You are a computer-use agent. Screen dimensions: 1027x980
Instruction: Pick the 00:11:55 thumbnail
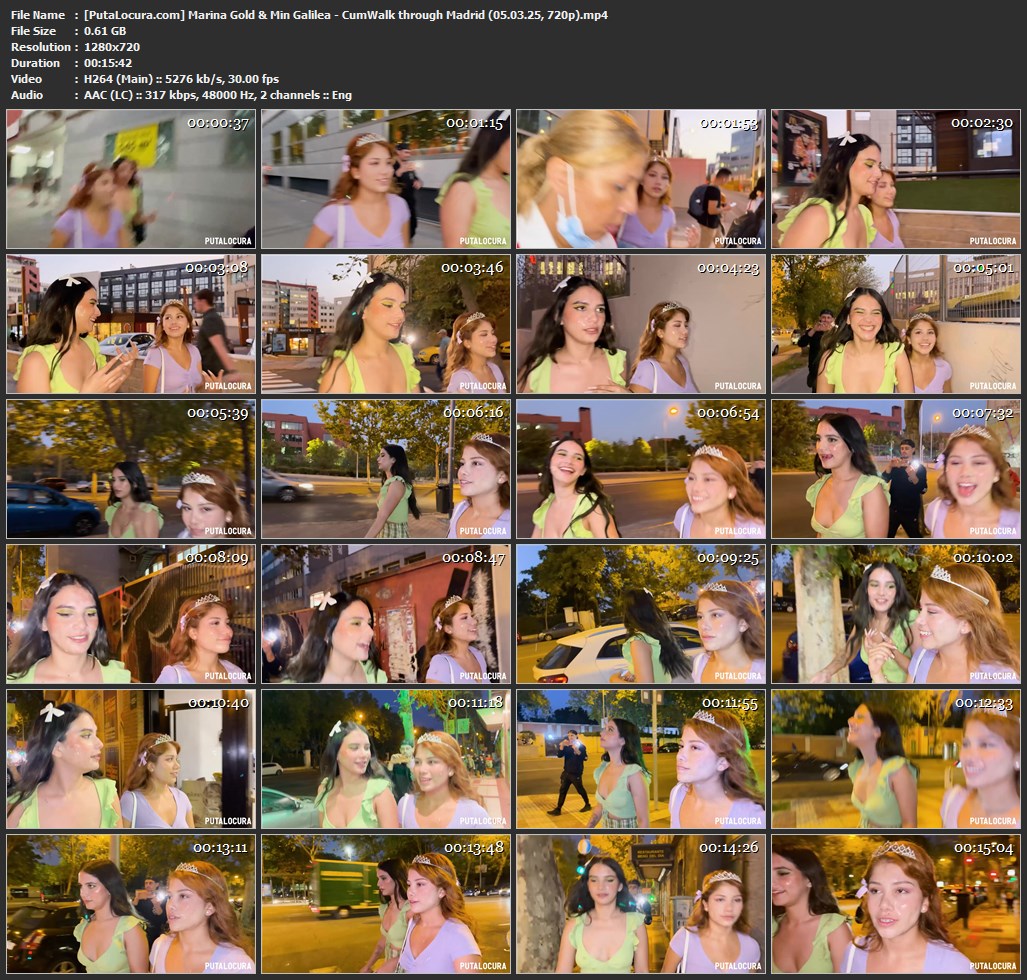pos(641,759)
